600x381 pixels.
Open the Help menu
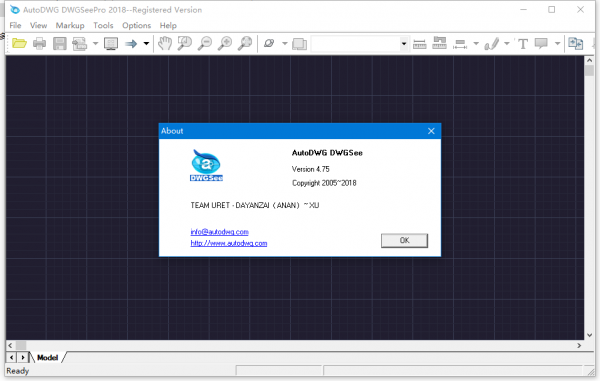click(168, 26)
